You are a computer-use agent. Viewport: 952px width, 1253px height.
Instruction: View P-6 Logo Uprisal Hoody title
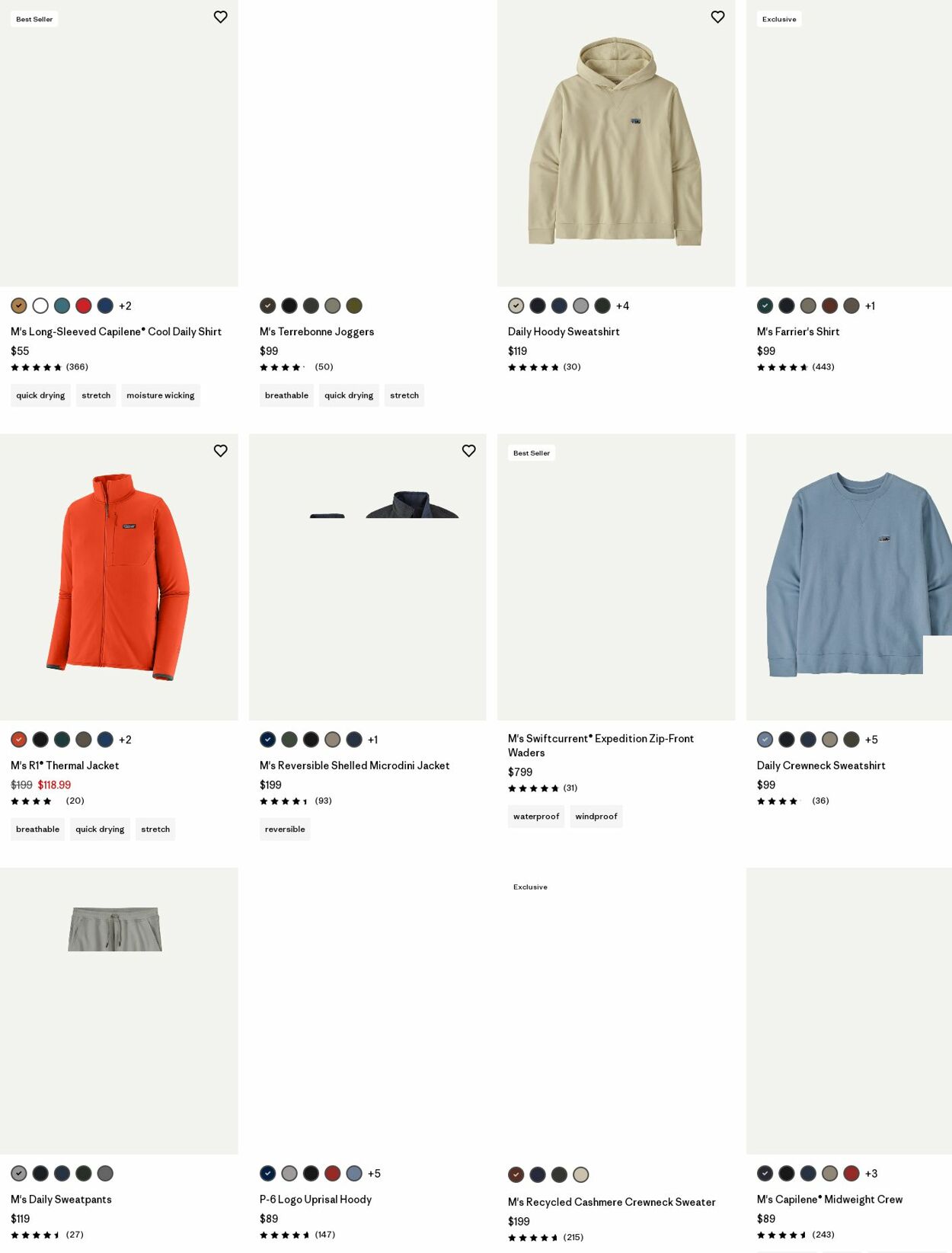tap(315, 1200)
